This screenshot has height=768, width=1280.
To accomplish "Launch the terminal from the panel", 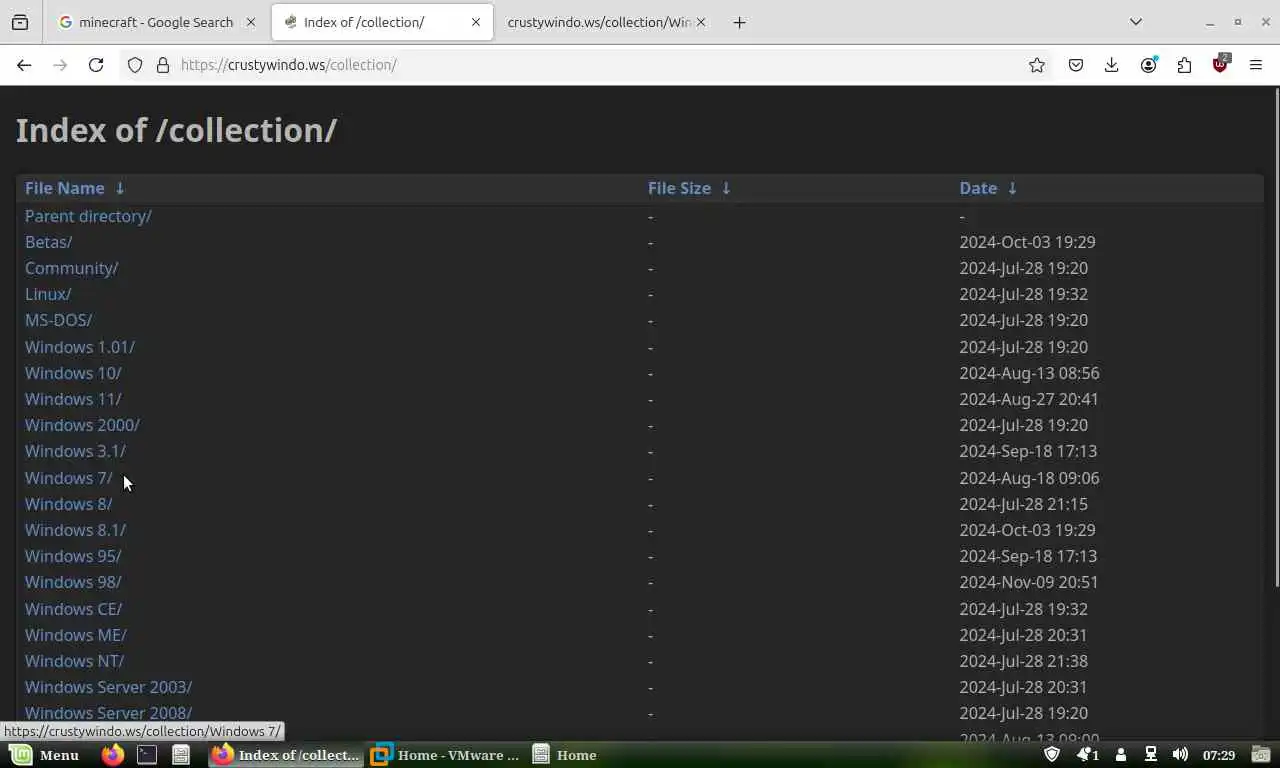I will 147,755.
